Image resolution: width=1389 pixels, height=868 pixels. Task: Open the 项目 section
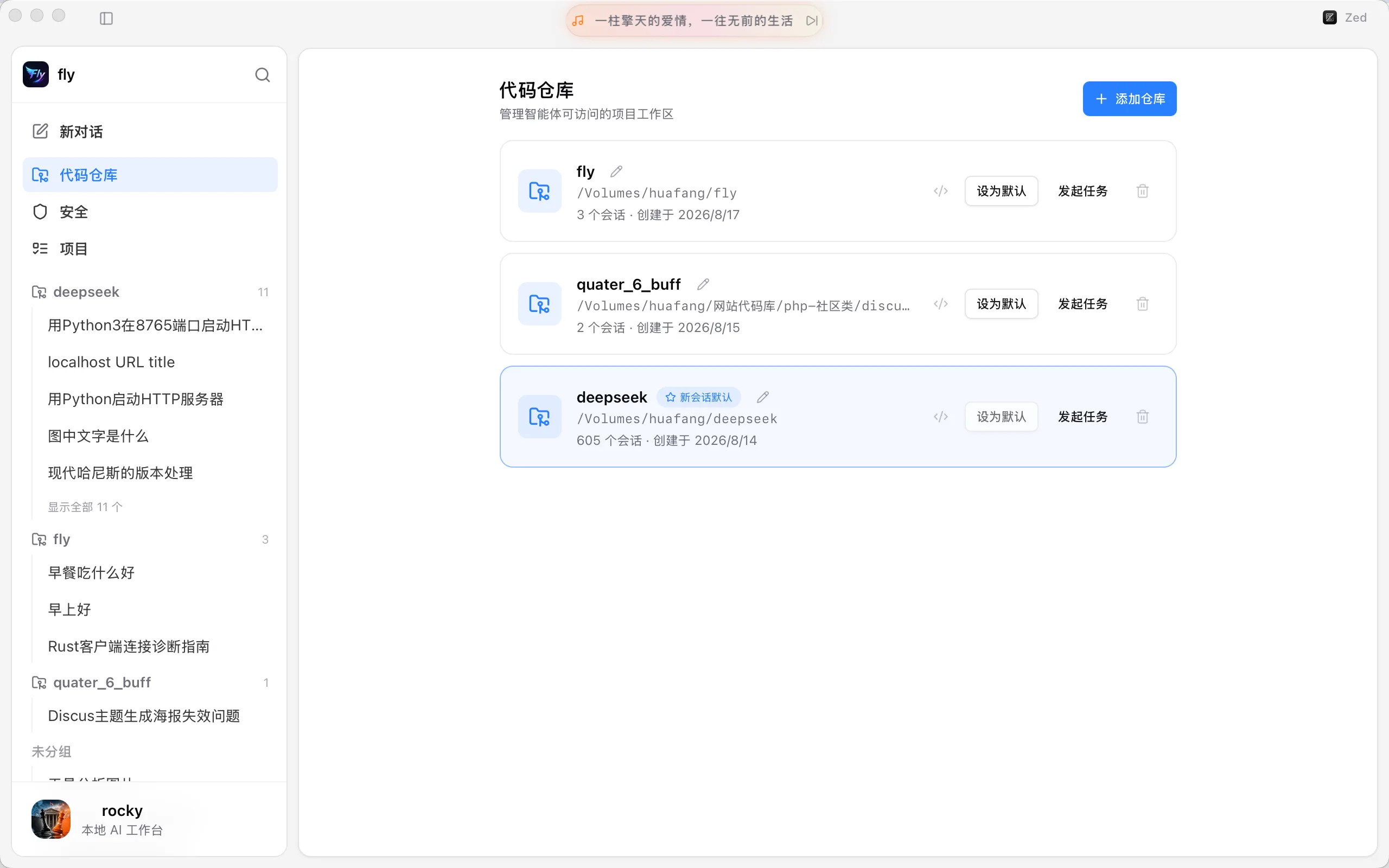click(150, 248)
